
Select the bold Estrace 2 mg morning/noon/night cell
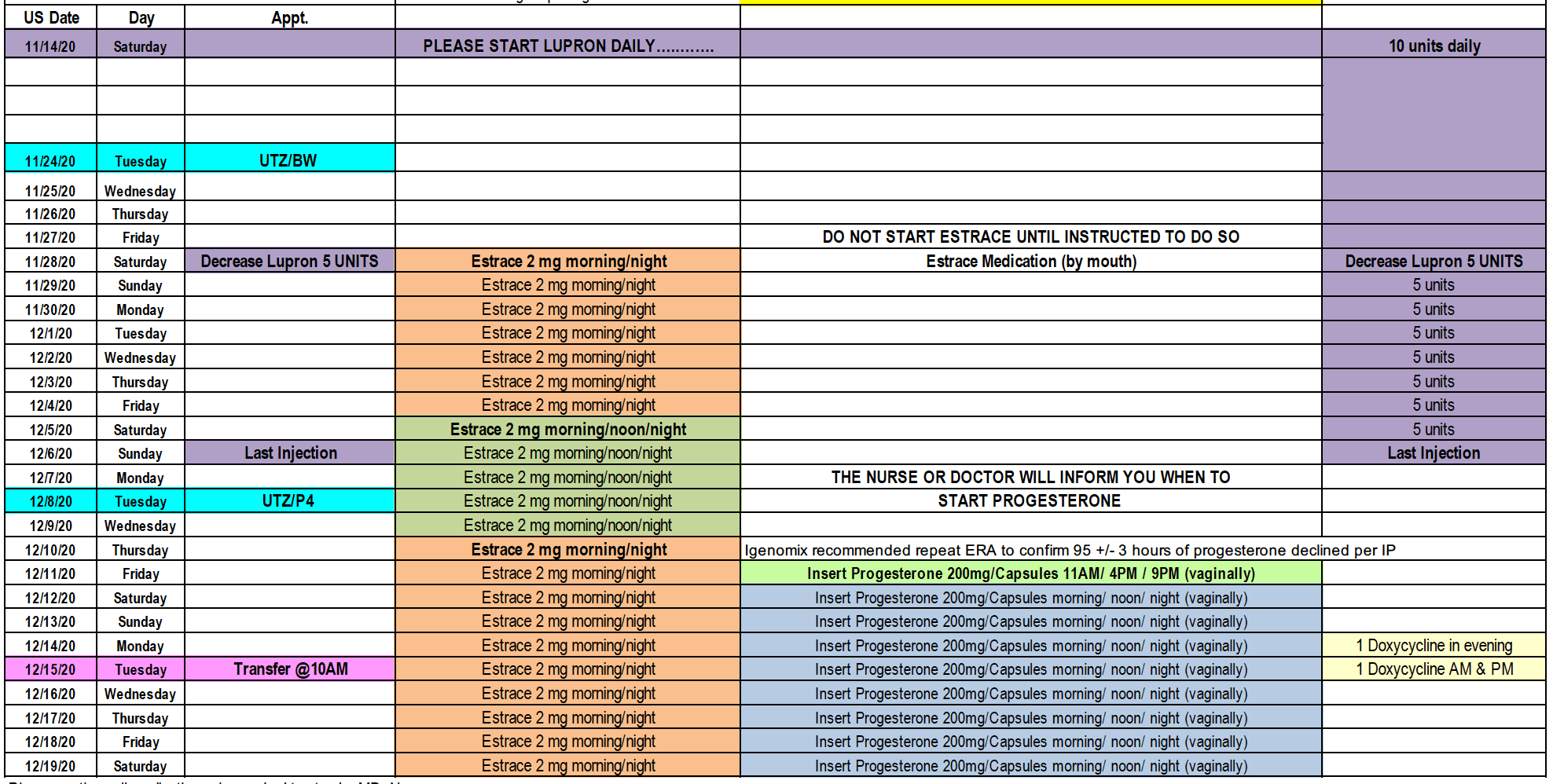point(567,429)
